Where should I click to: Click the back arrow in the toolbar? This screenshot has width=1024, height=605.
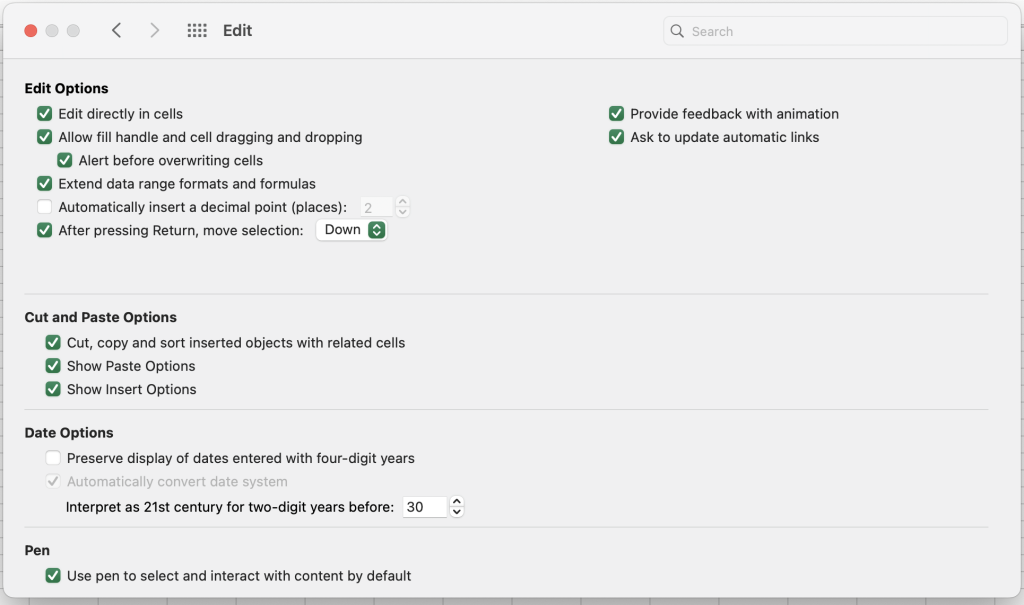117,31
